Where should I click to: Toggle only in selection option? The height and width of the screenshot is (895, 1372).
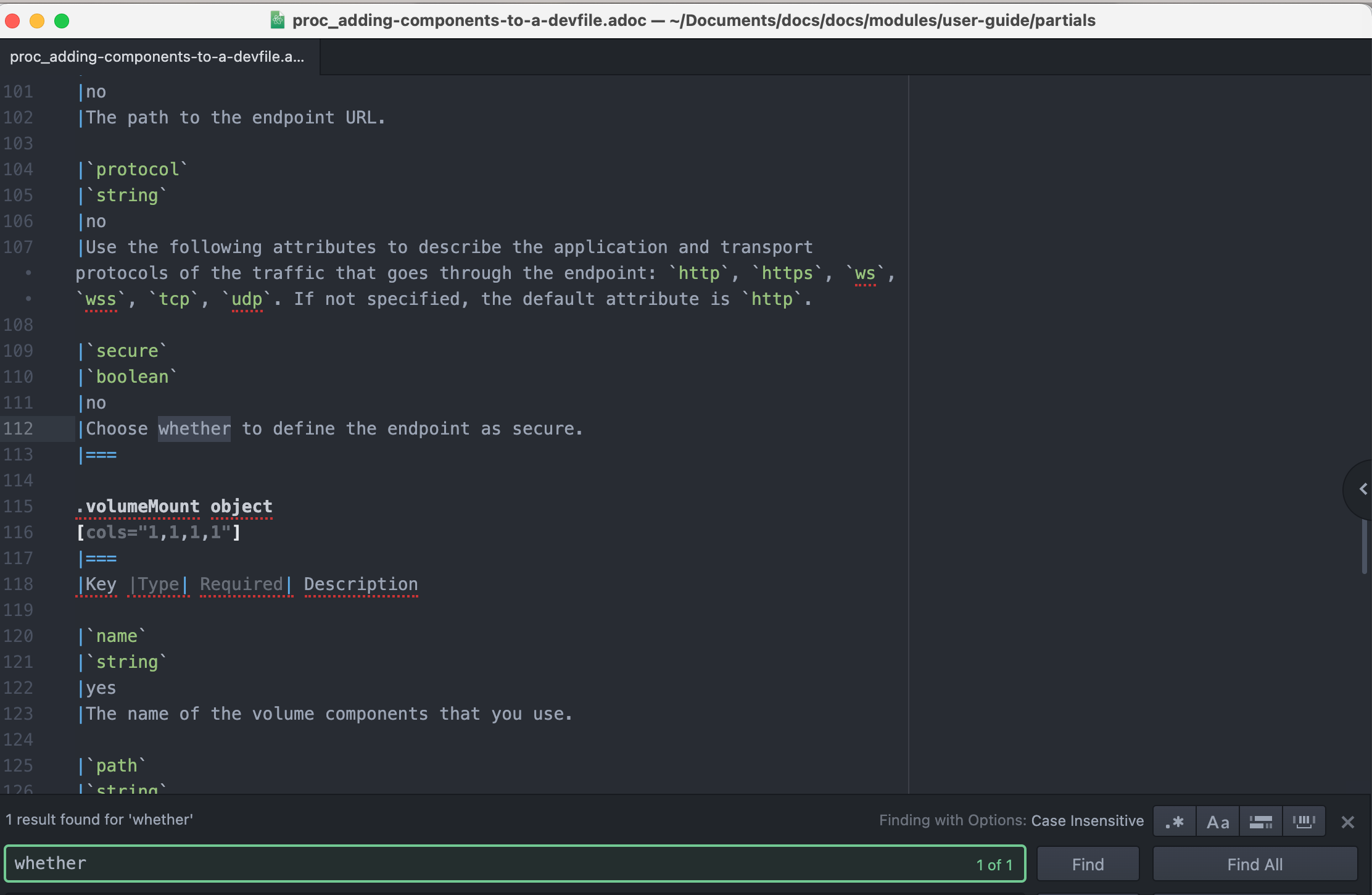point(1261,822)
